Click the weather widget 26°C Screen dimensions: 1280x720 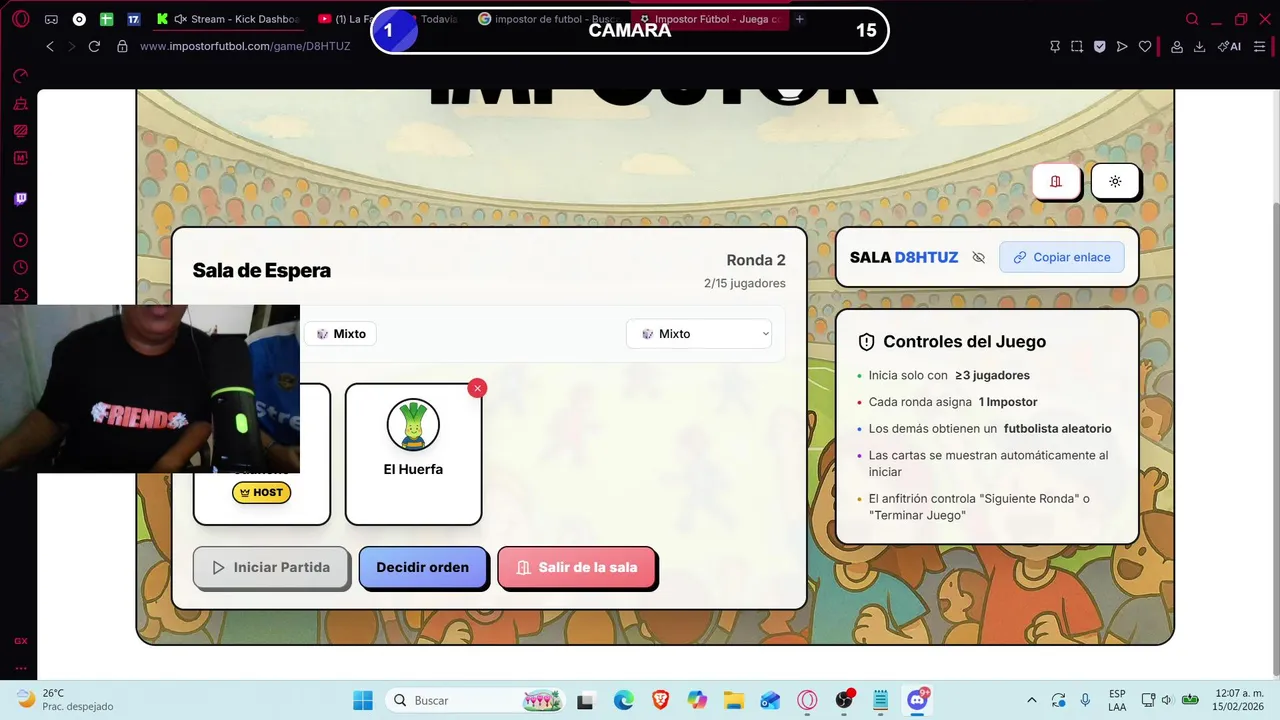pos(66,700)
